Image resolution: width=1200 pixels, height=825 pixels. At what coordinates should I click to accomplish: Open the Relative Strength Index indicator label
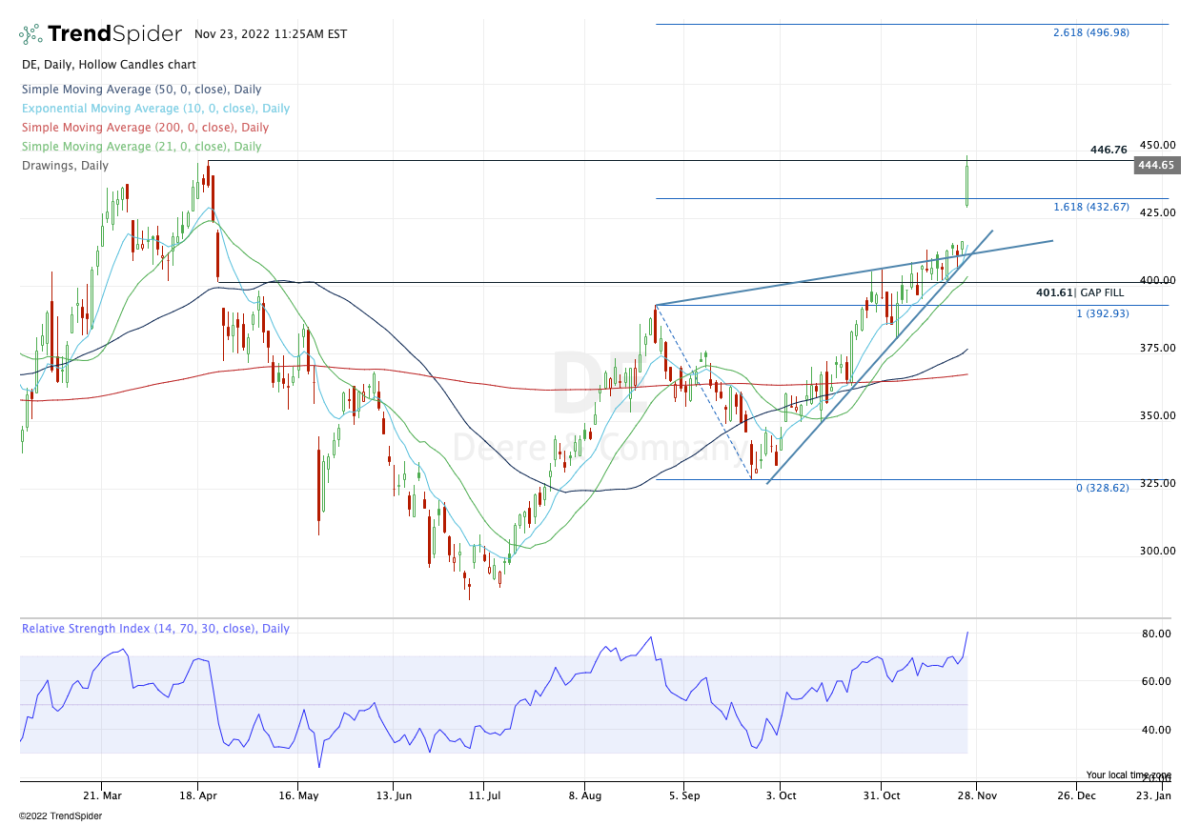(x=155, y=629)
